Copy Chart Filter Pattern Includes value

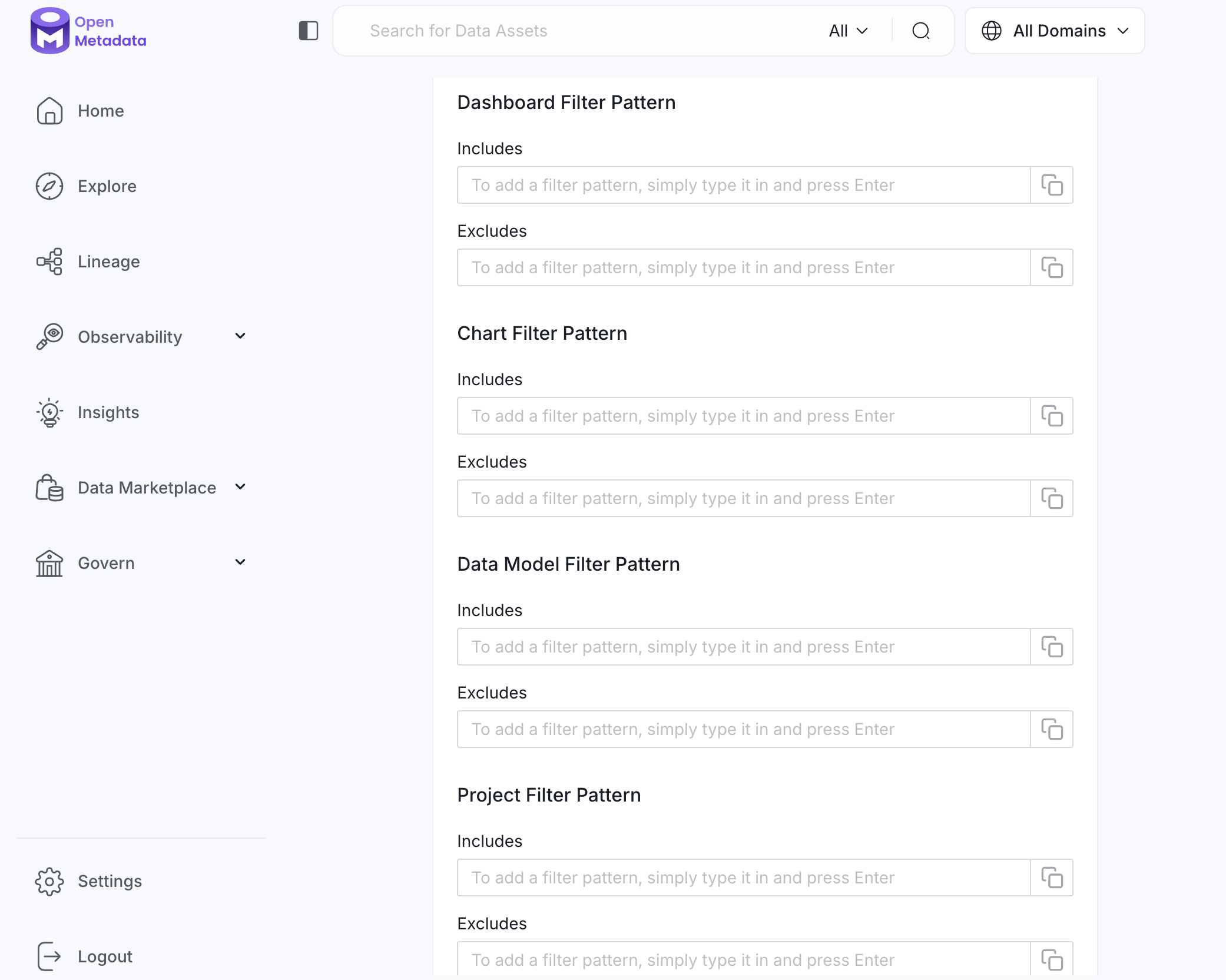pyautogui.click(x=1052, y=416)
